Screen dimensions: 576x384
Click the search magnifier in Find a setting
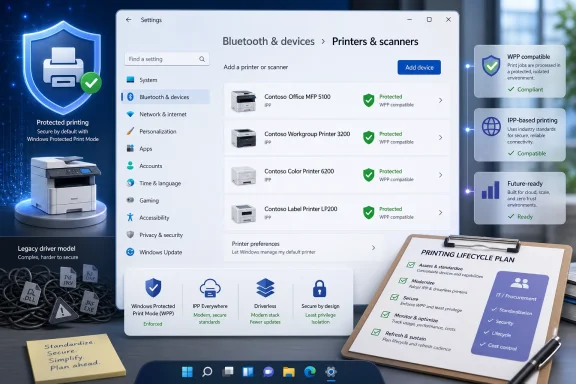(202, 59)
